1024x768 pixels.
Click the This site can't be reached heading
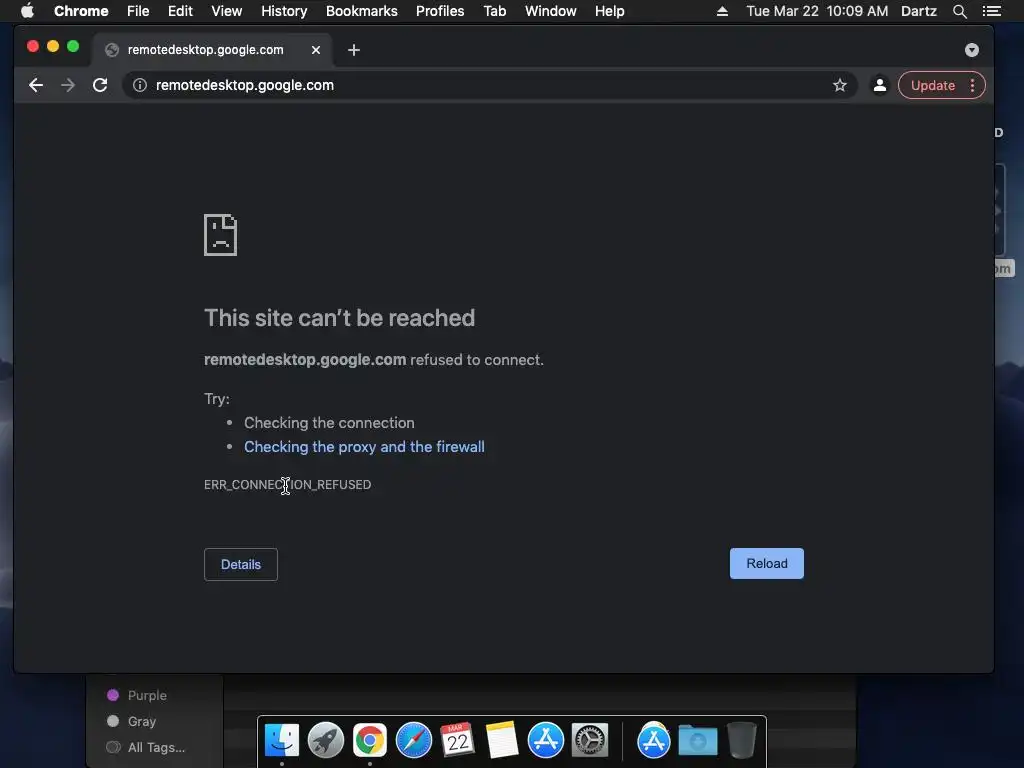(340, 318)
